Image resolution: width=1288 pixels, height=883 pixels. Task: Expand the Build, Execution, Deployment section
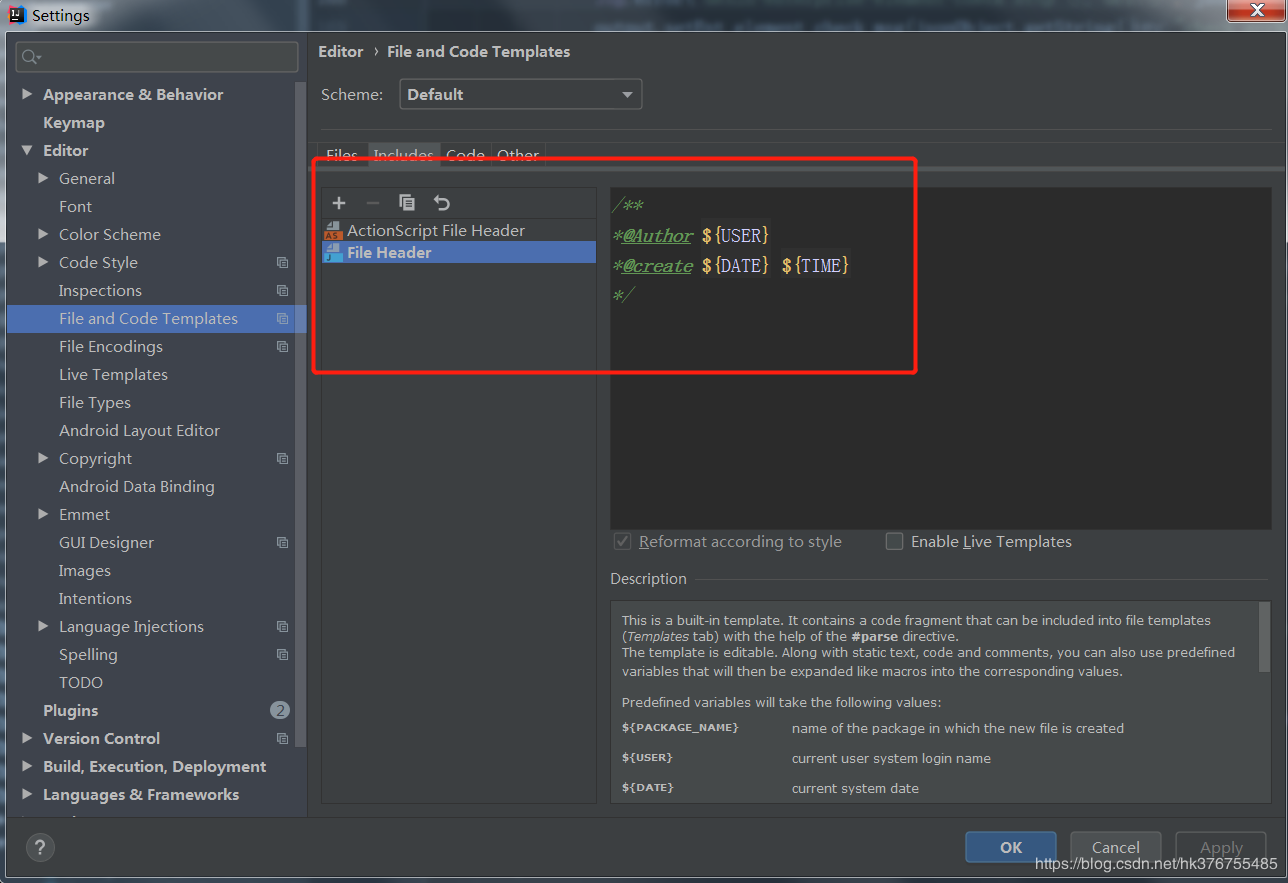[27, 767]
